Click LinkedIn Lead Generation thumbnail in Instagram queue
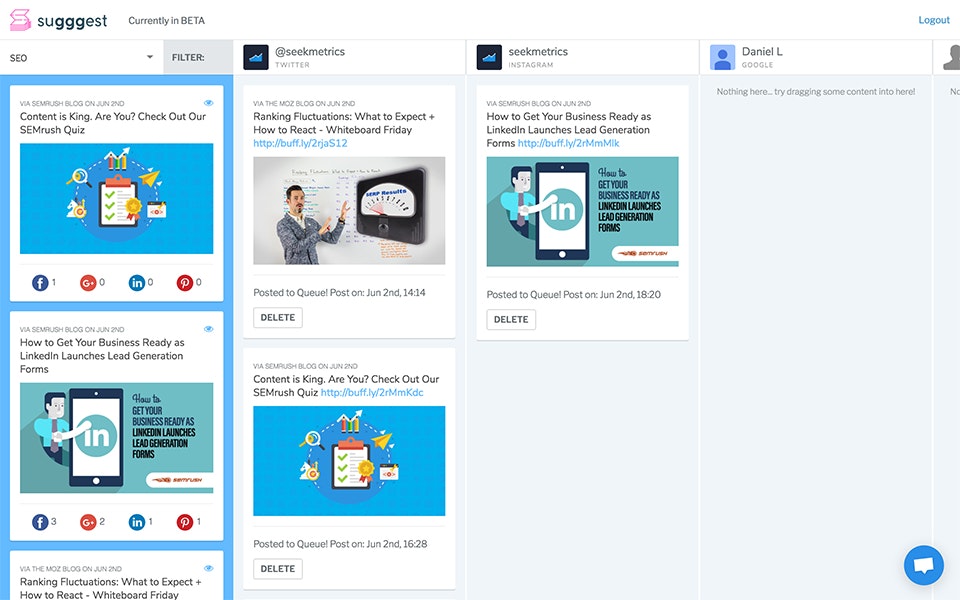This screenshot has height=600, width=960. click(x=582, y=211)
